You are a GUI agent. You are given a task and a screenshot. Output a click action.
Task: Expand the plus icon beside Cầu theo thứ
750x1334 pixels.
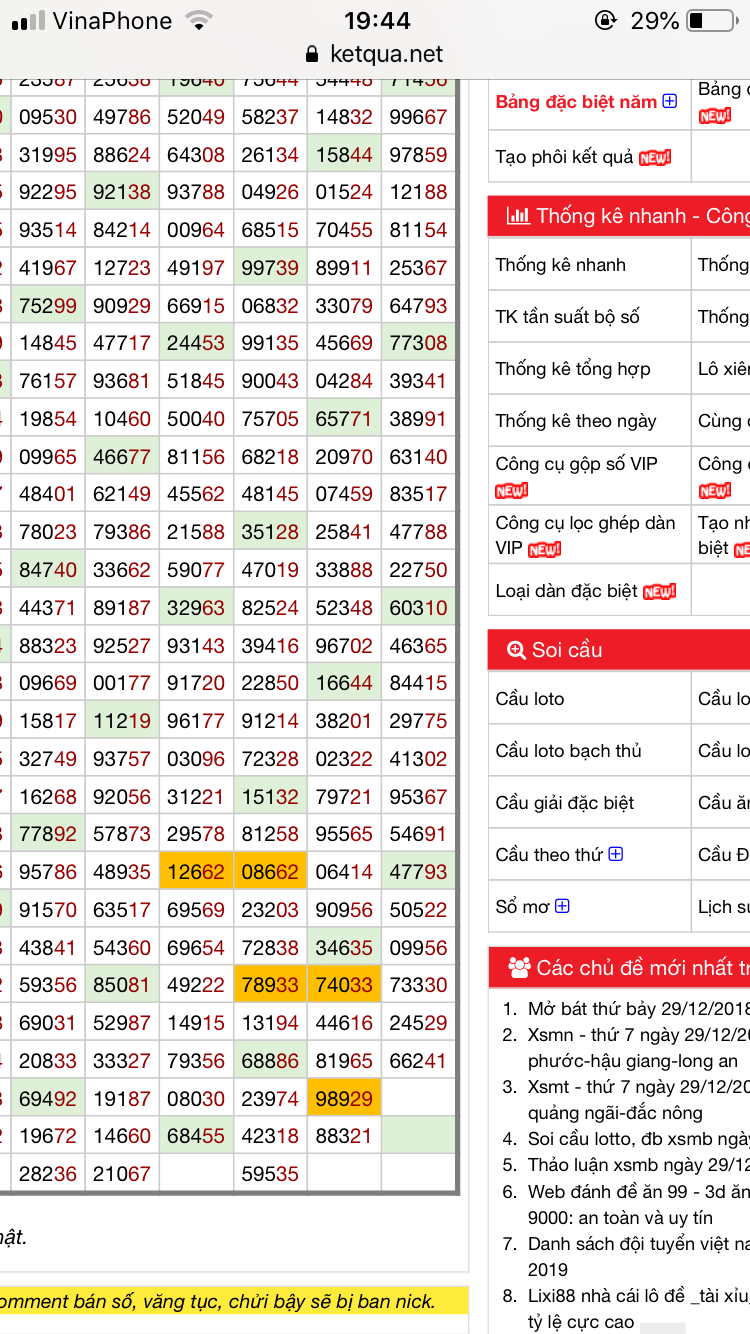point(616,854)
